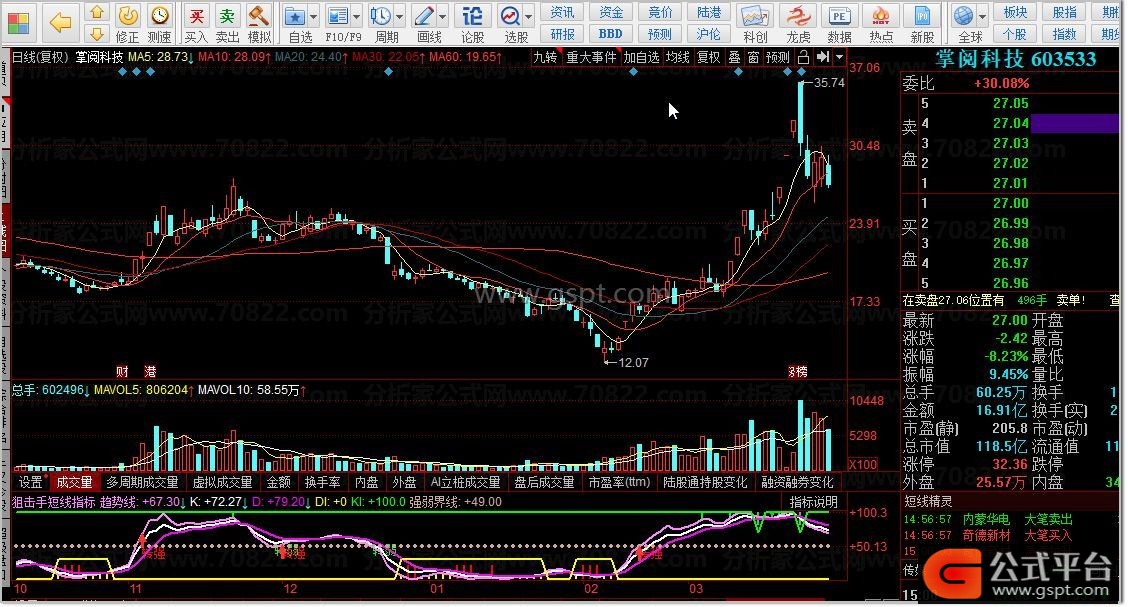Open the 自选 watchlist folder icon
The height and width of the screenshot is (607, 1128).
(295, 23)
